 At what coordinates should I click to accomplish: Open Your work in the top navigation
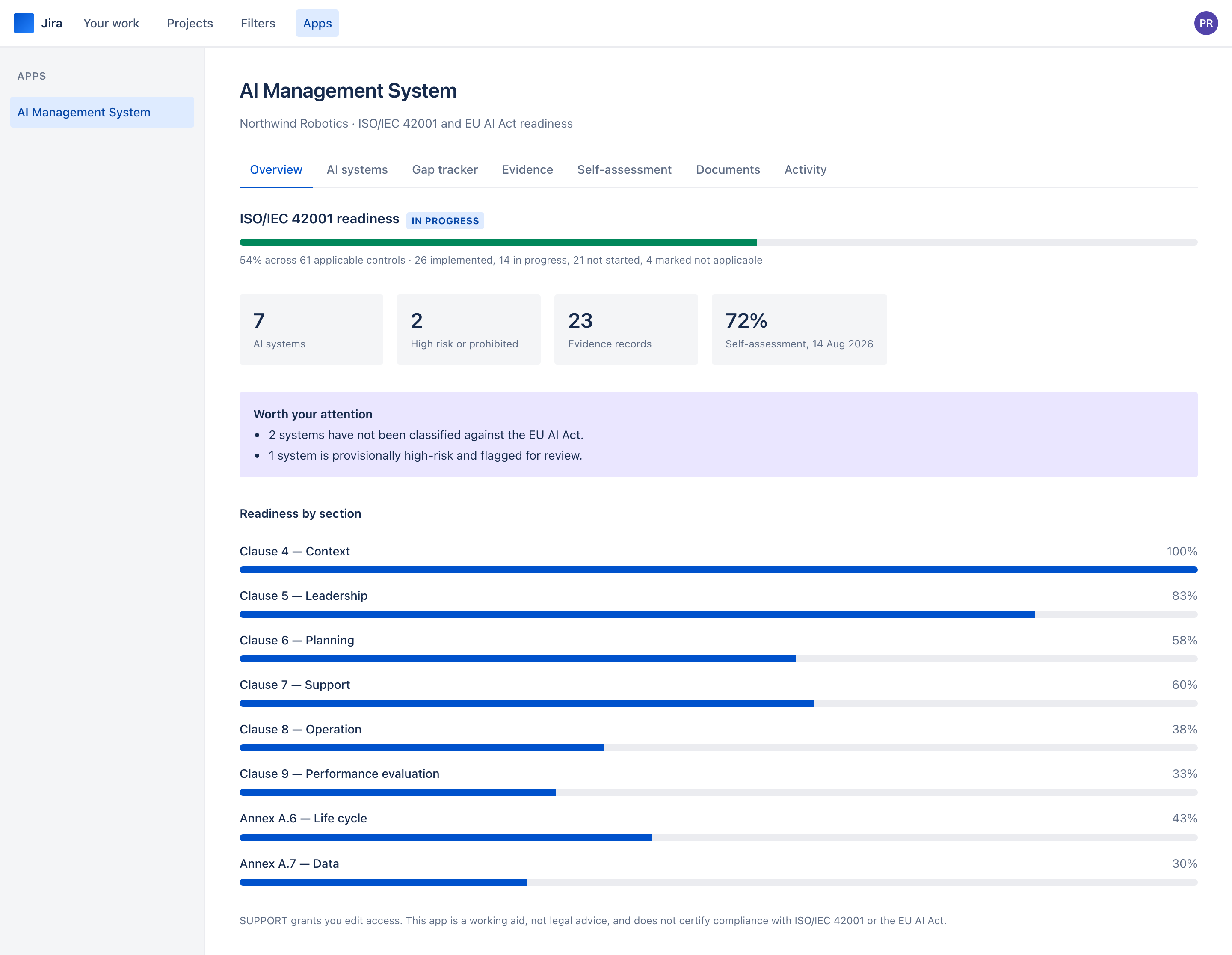click(111, 23)
